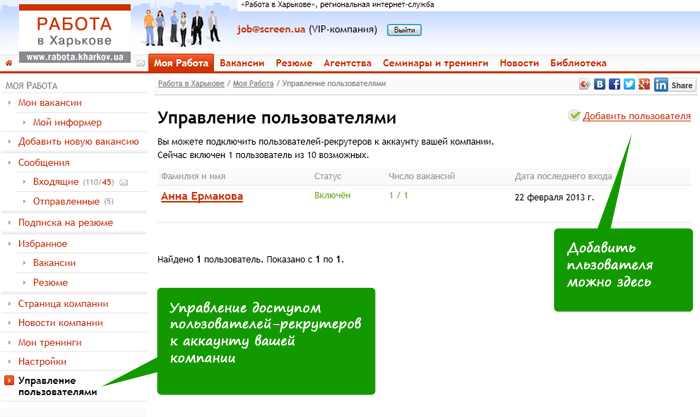700x417 pixels.
Task: Open Избранное in sidebar
Action: [42, 244]
